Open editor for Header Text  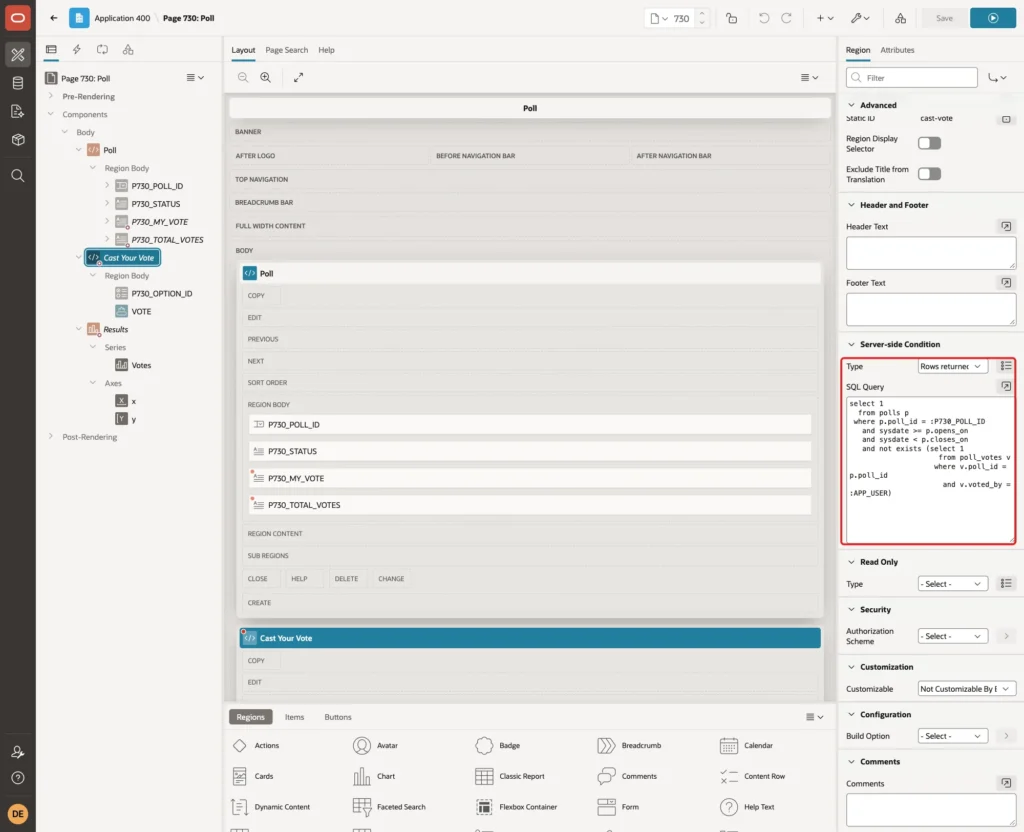pyautogui.click(x=1006, y=226)
